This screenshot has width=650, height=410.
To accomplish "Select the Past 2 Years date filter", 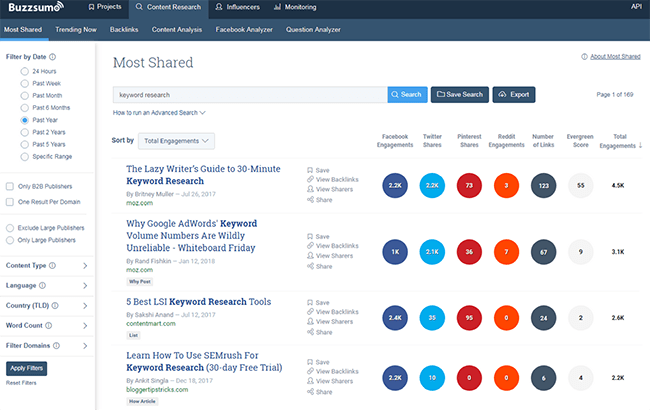I will (x=24, y=132).
